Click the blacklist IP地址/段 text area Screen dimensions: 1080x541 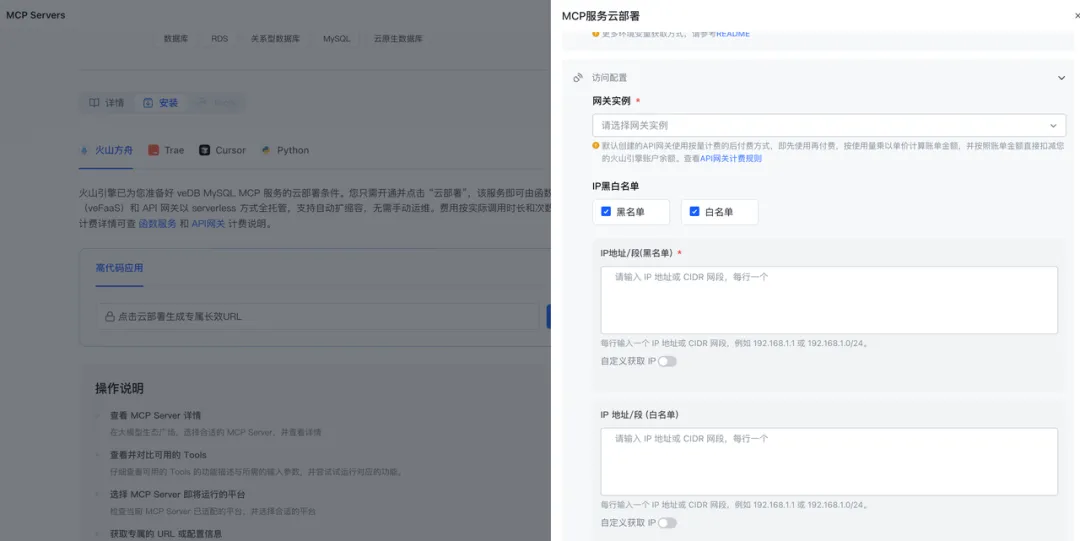click(x=829, y=300)
